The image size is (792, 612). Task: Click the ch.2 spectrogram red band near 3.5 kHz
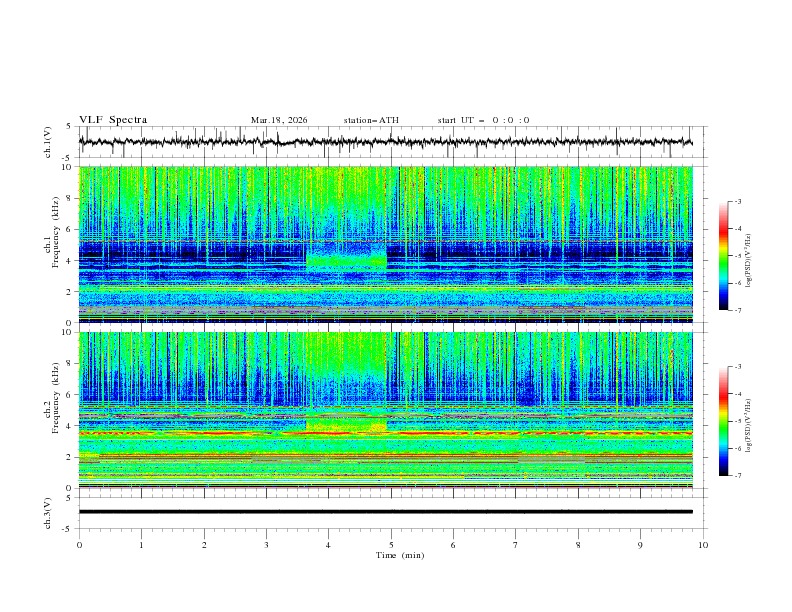coord(385,433)
